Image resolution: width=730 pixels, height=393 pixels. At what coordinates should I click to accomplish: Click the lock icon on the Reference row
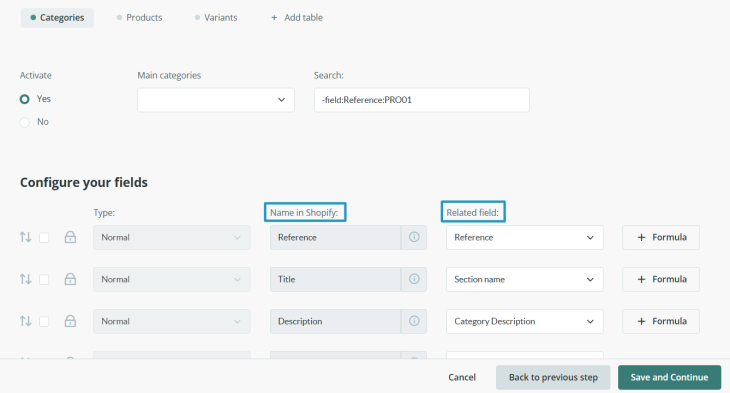pos(70,237)
